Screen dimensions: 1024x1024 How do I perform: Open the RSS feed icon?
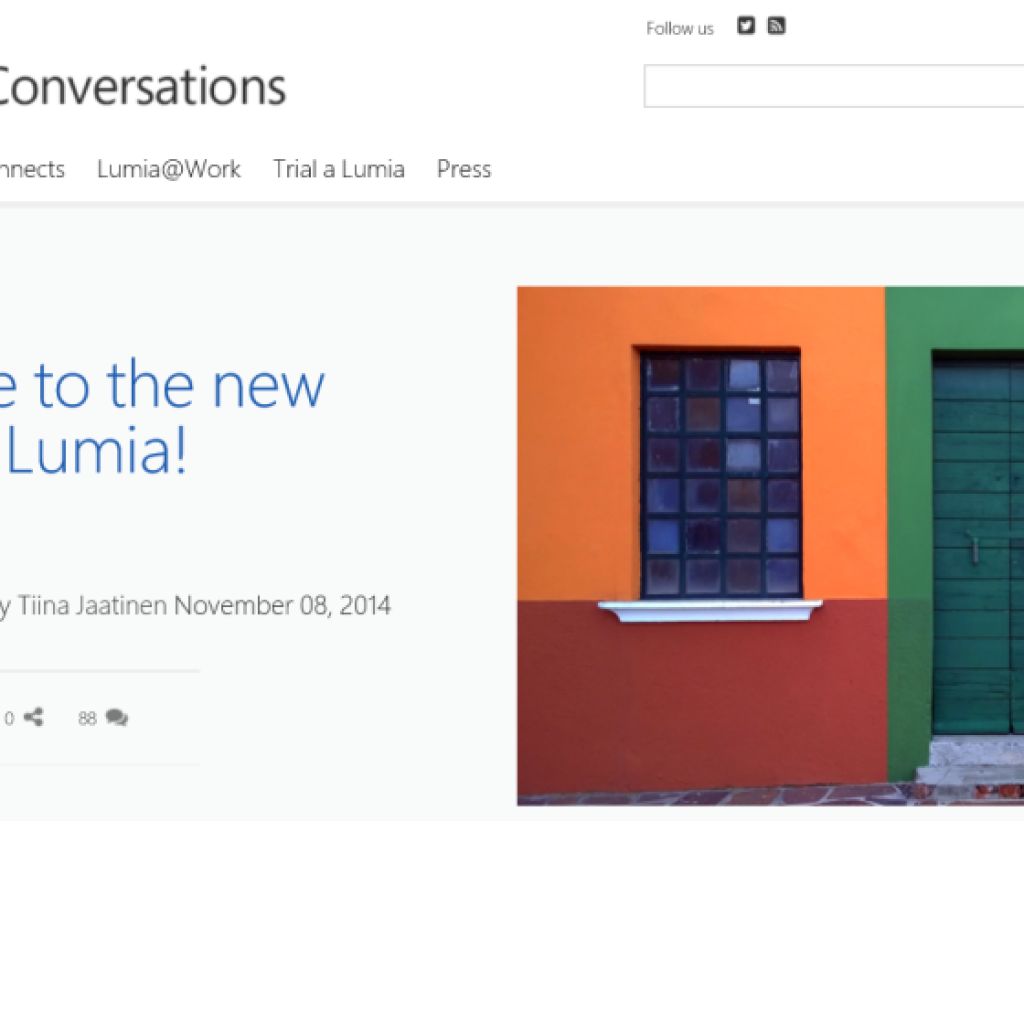click(776, 25)
